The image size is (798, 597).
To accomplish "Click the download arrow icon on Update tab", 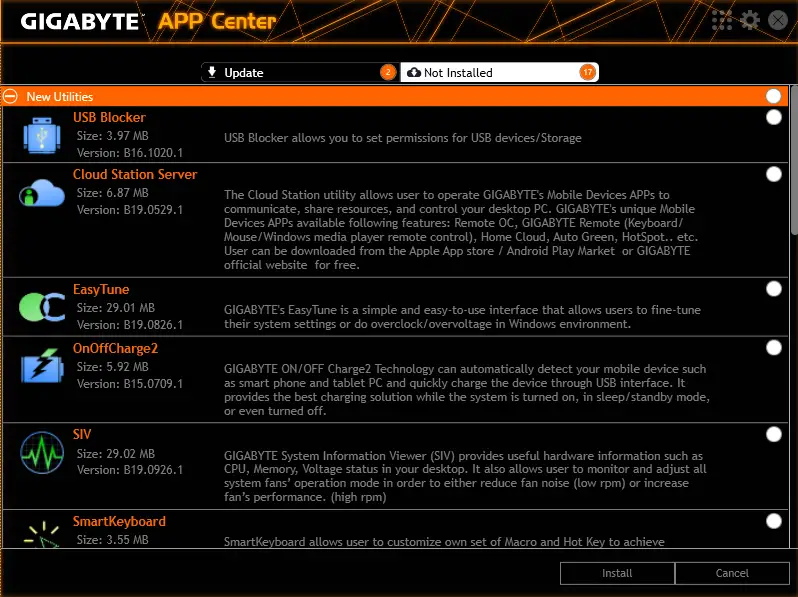I will coord(212,72).
